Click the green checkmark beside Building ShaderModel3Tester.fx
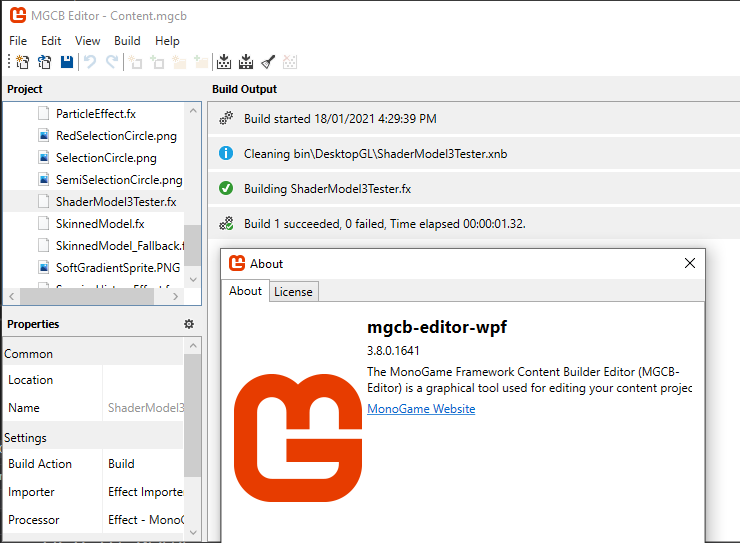This screenshot has width=740, height=543. tap(226, 188)
